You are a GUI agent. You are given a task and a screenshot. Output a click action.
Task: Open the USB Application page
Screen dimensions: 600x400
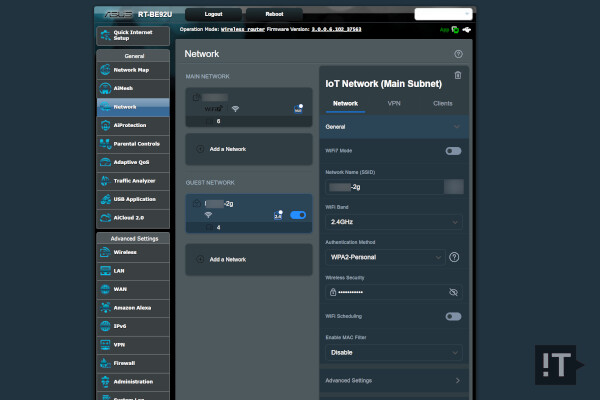coord(133,198)
